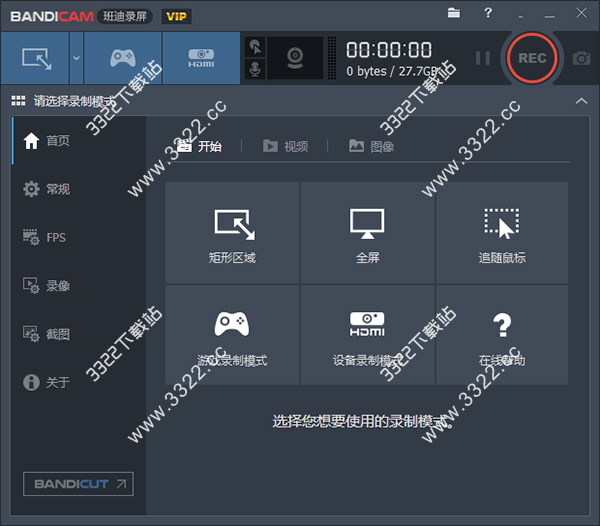Start recording with the REC button
Viewport: 600px width, 526px height.
tap(532, 58)
